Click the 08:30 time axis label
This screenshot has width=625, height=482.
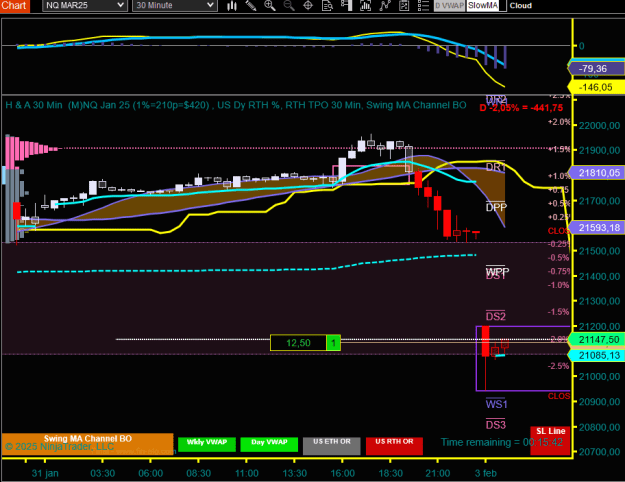(x=199, y=473)
